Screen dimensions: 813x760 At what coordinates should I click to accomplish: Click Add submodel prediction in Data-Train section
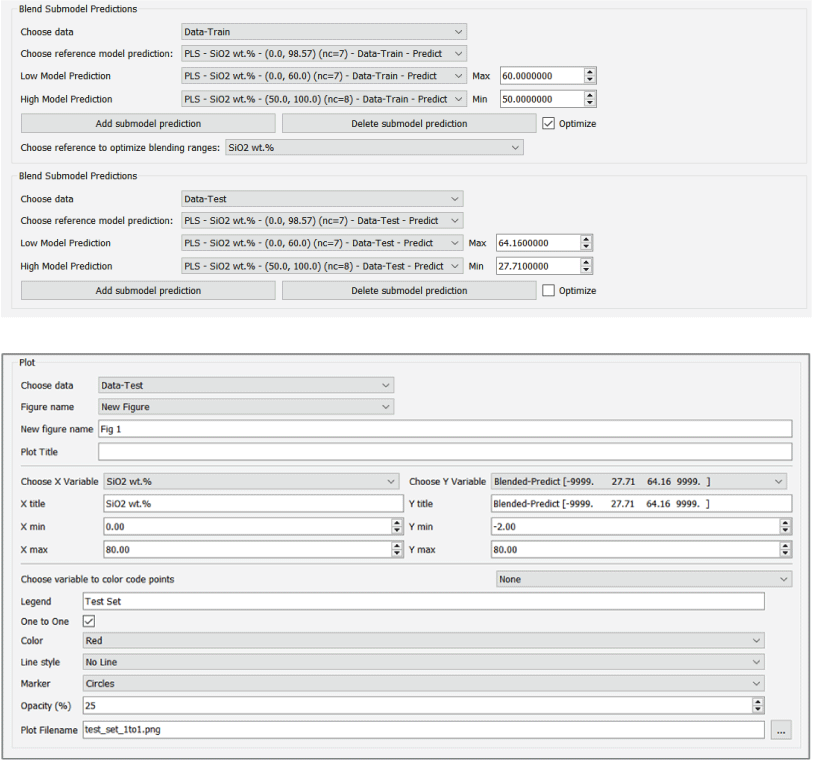coord(148,124)
